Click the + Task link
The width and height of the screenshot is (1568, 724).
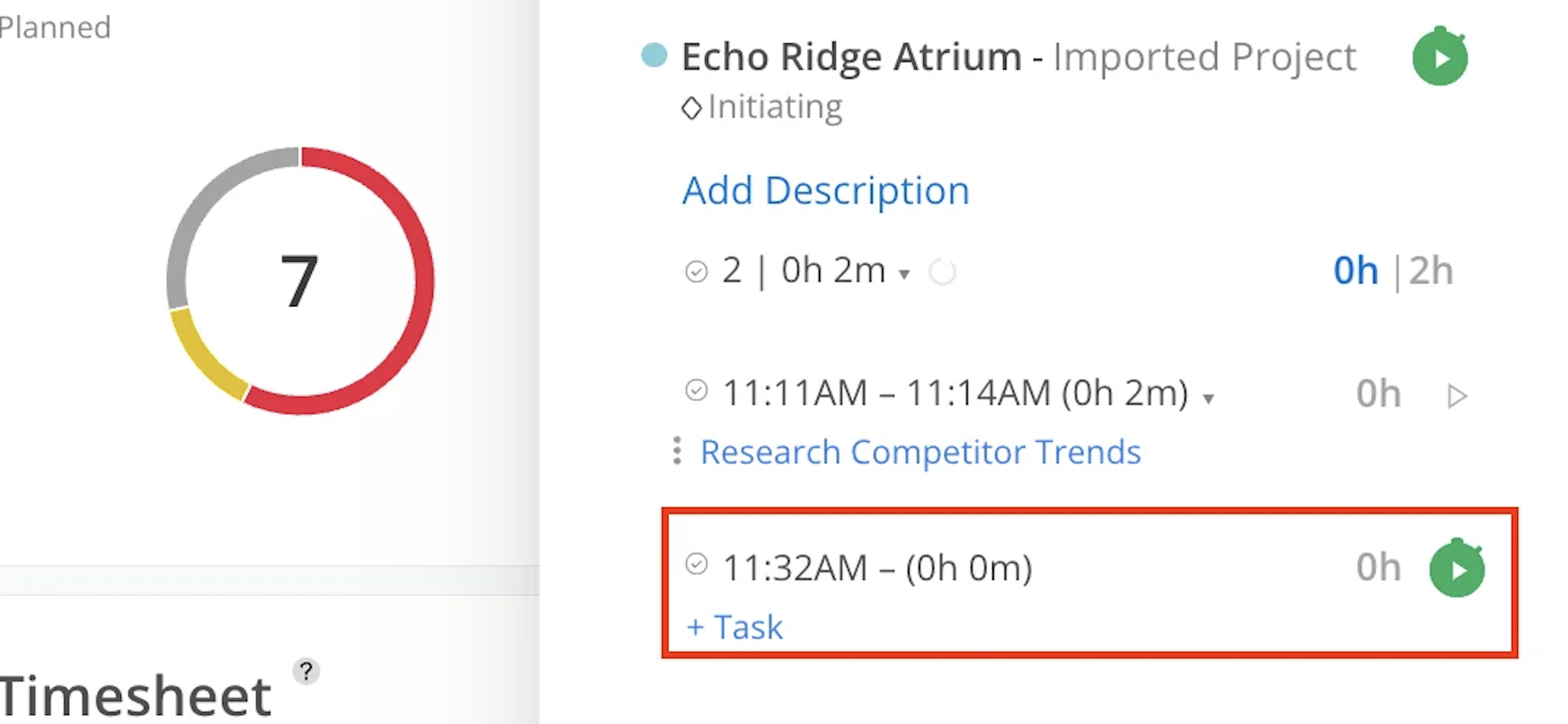click(735, 627)
